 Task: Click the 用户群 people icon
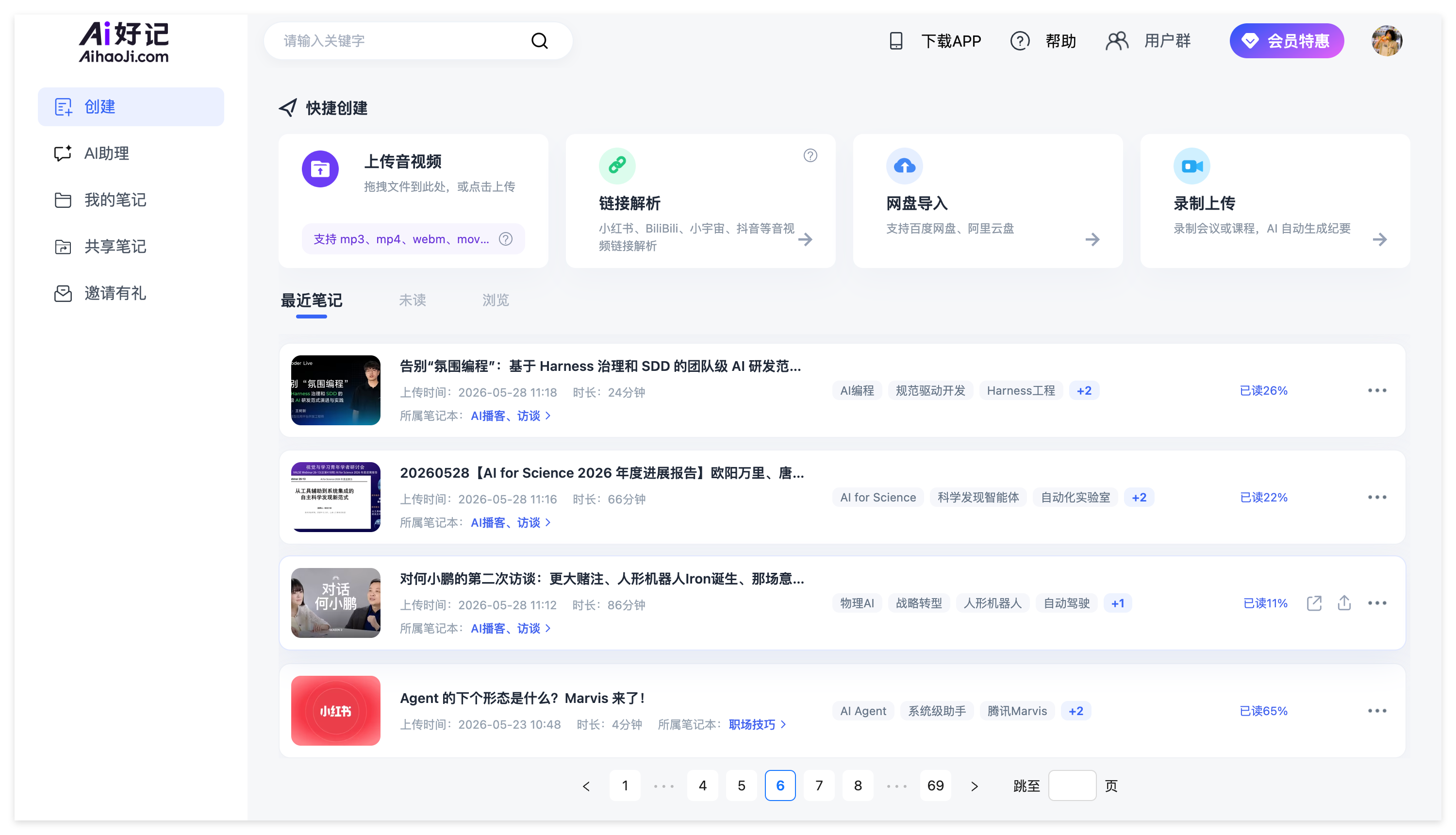(1117, 41)
